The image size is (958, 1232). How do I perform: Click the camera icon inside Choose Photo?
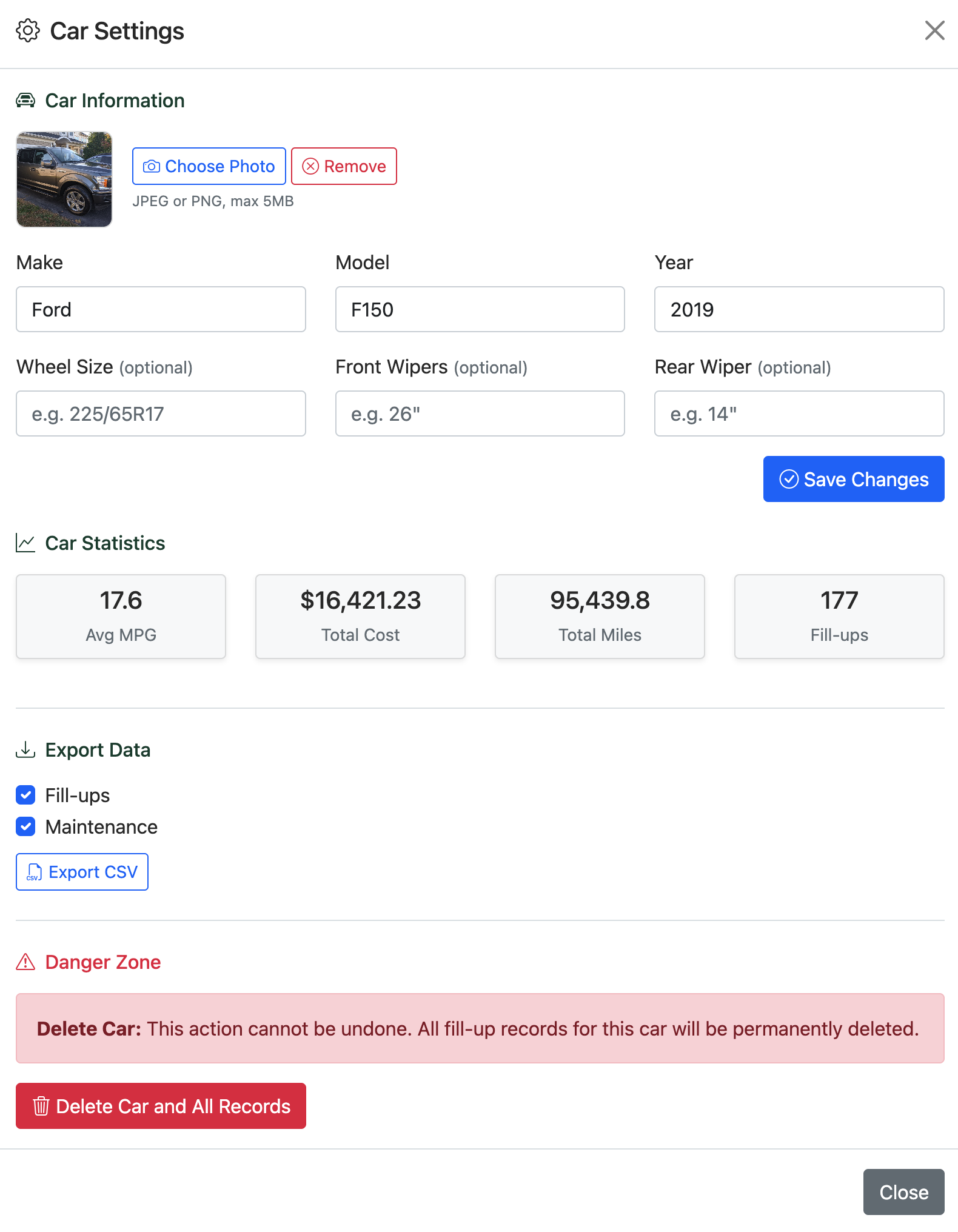point(152,166)
